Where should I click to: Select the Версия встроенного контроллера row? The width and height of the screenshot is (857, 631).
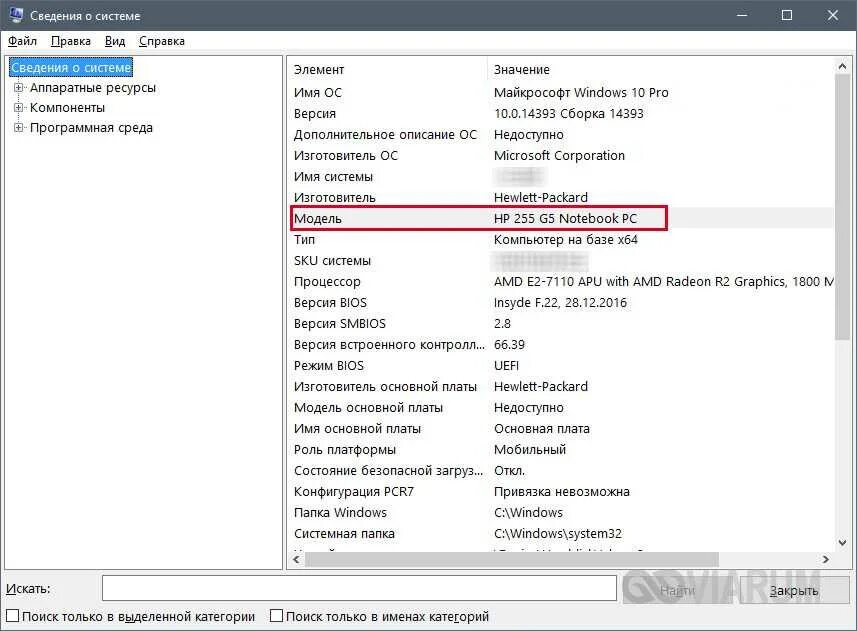click(561, 345)
